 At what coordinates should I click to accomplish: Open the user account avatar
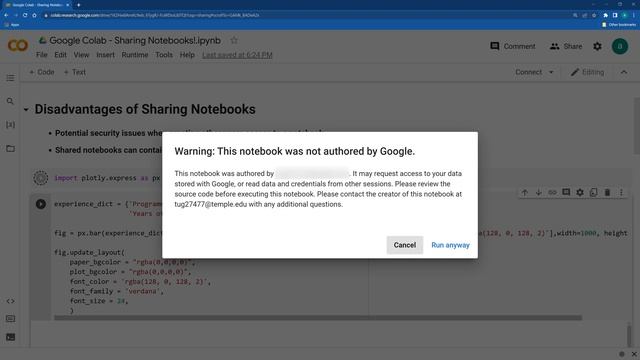pyautogui.click(x=620, y=46)
